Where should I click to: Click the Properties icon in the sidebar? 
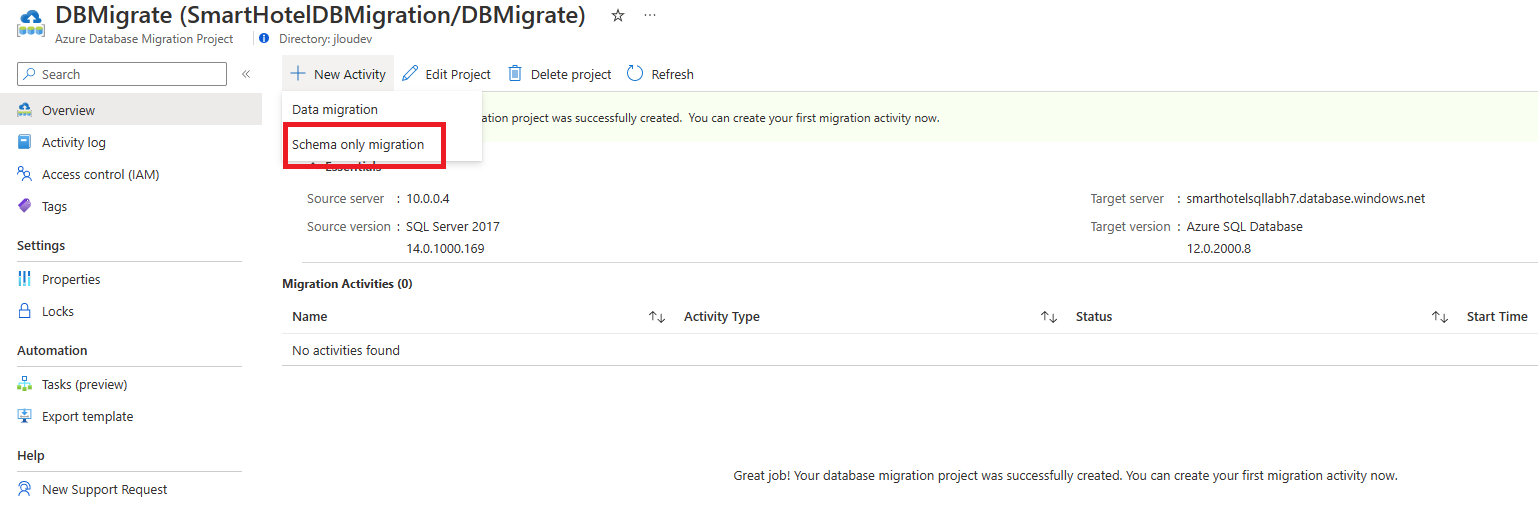[x=25, y=279]
